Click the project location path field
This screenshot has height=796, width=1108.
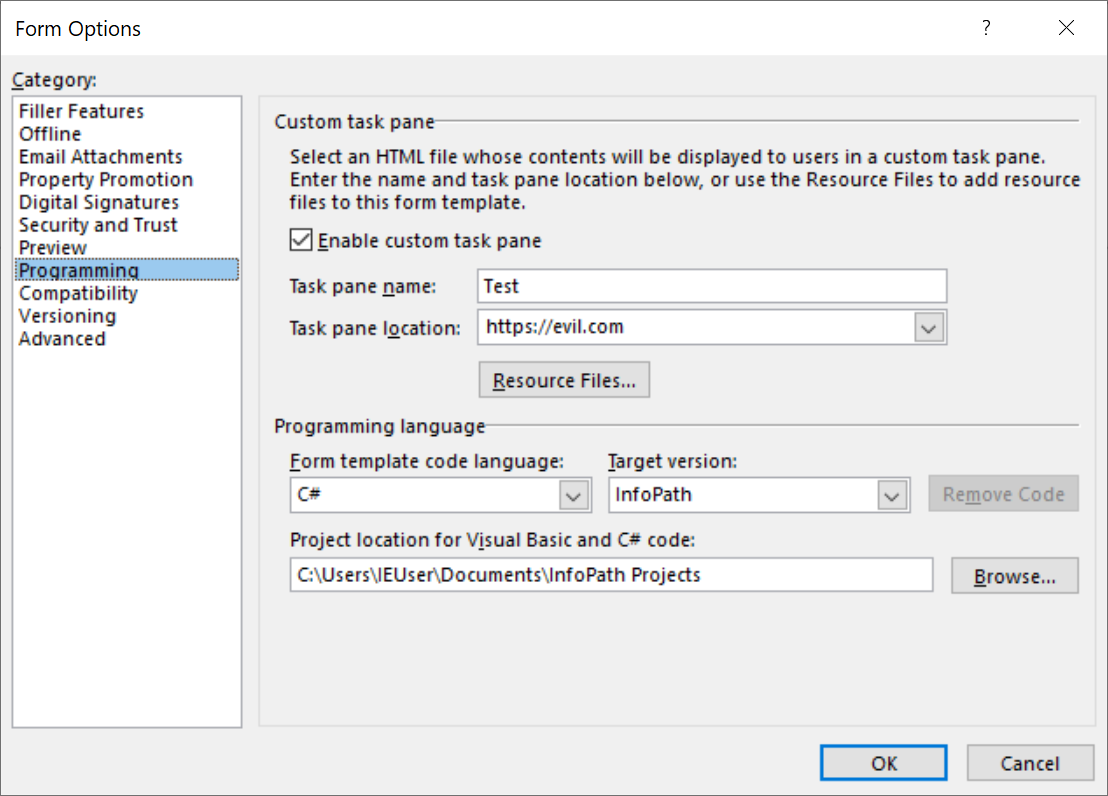point(610,575)
